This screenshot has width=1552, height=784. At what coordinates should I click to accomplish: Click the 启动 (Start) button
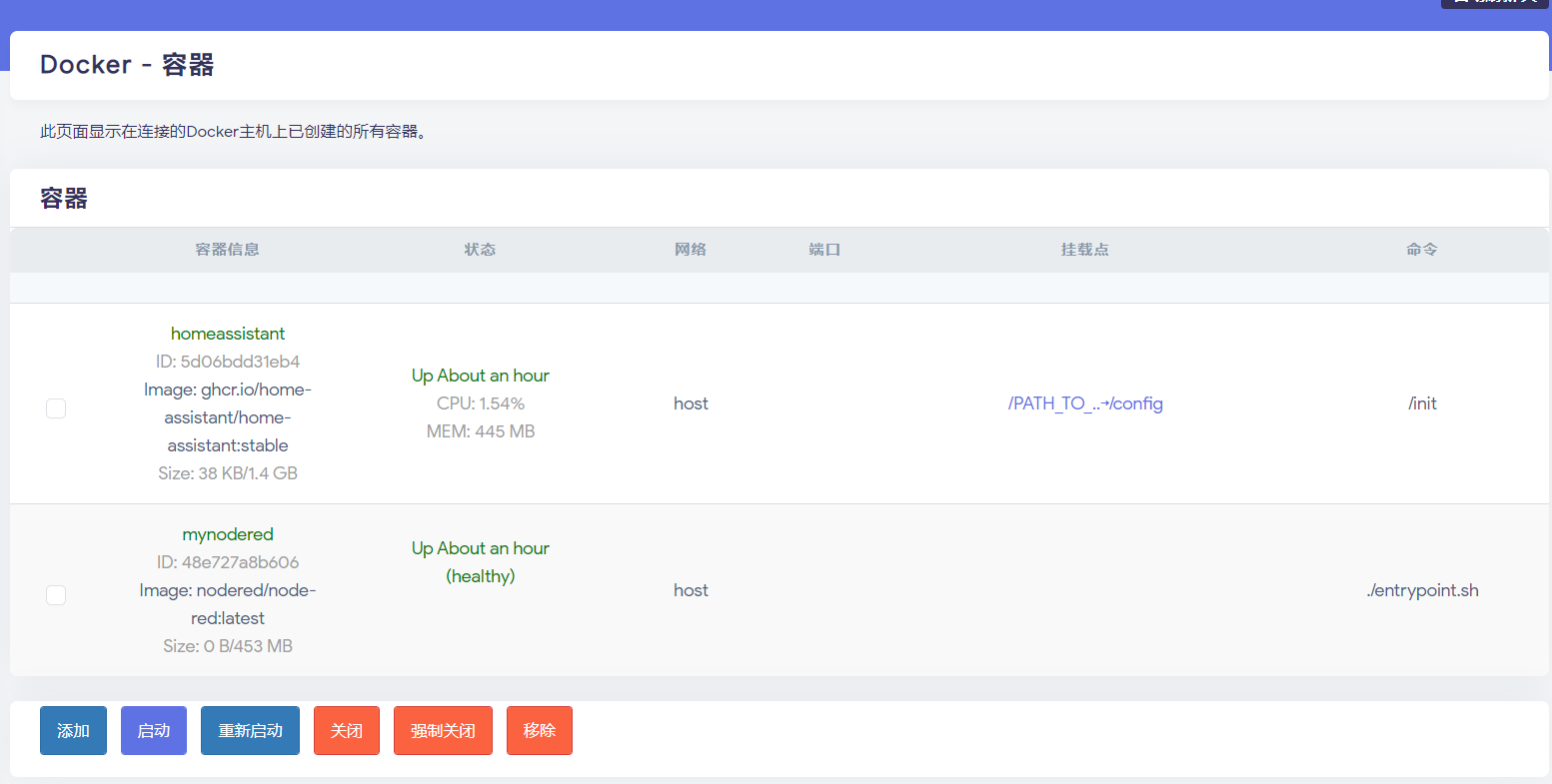click(x=153, y=730)
